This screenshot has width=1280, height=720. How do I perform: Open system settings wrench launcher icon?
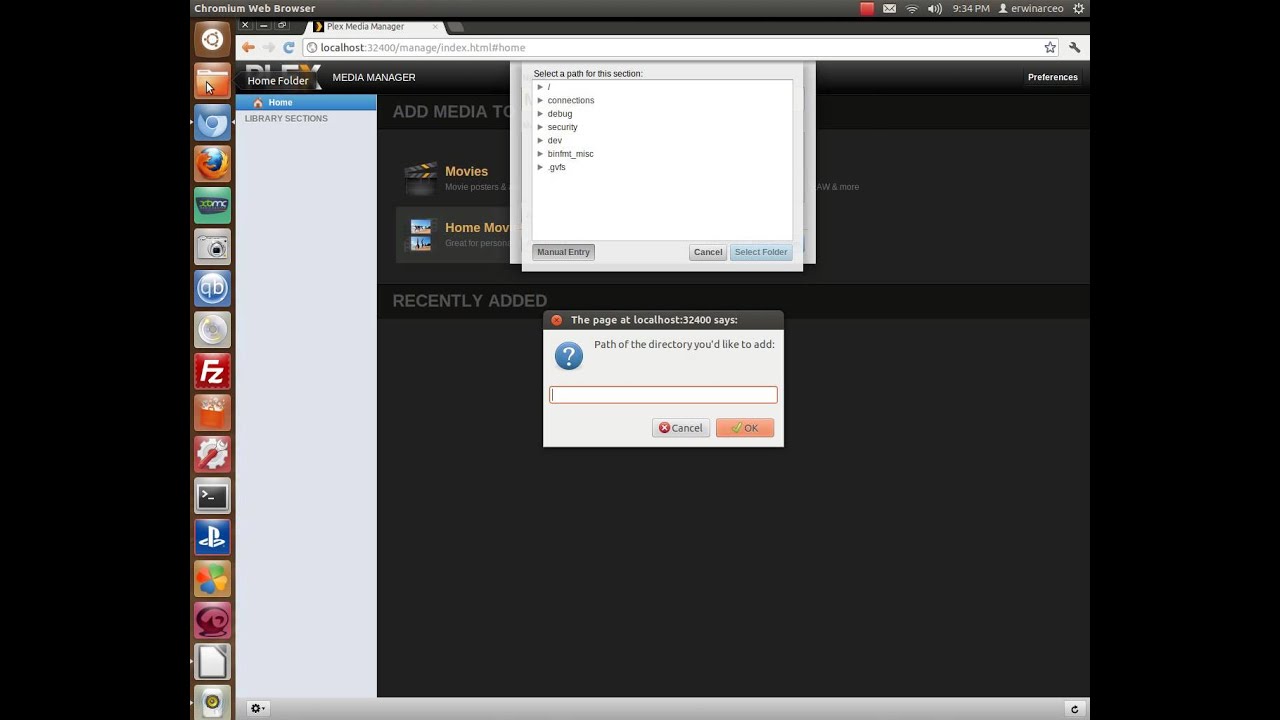(x=212, y=454)
